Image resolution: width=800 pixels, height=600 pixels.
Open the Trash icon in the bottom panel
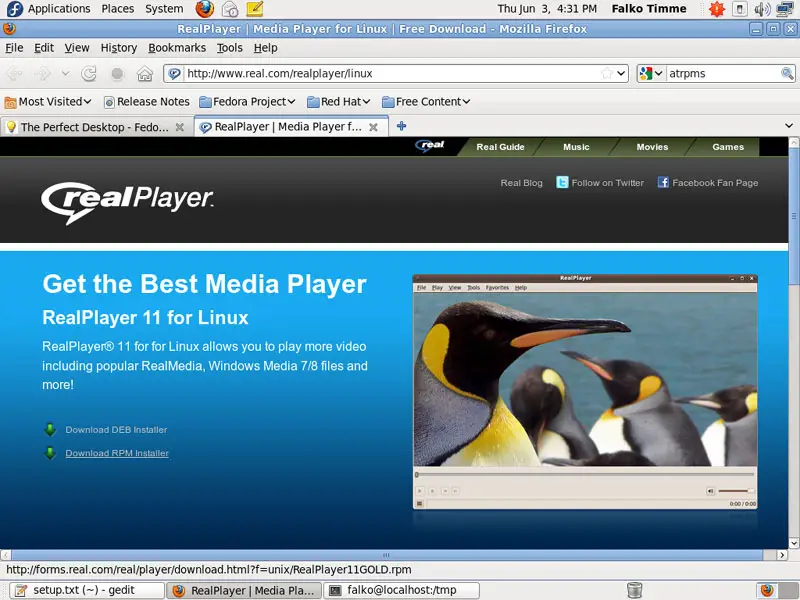click(x=634, y=590)
